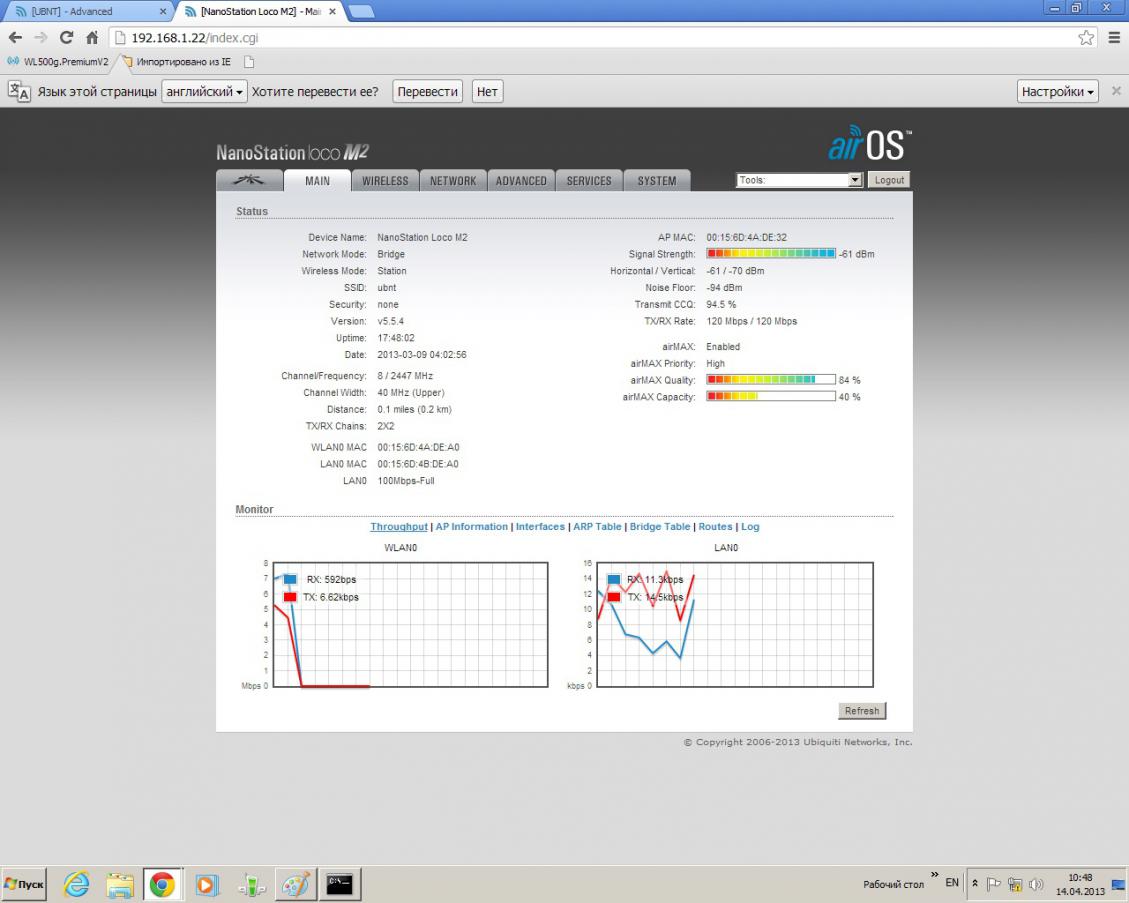Open the WL500g.PremiumV2 bookmark

click(x=59, y=62)
